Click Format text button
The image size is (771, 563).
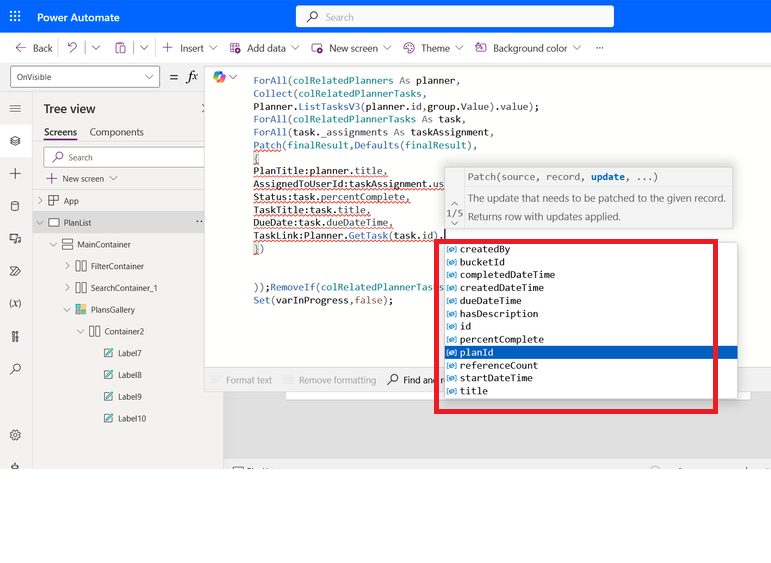click(241, 380)
